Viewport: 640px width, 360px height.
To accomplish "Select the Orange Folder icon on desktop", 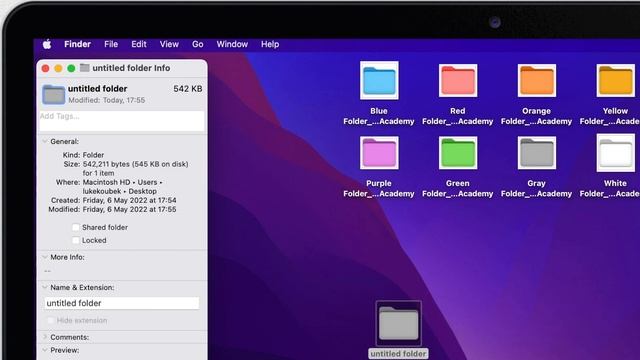I will click(537, 80).
